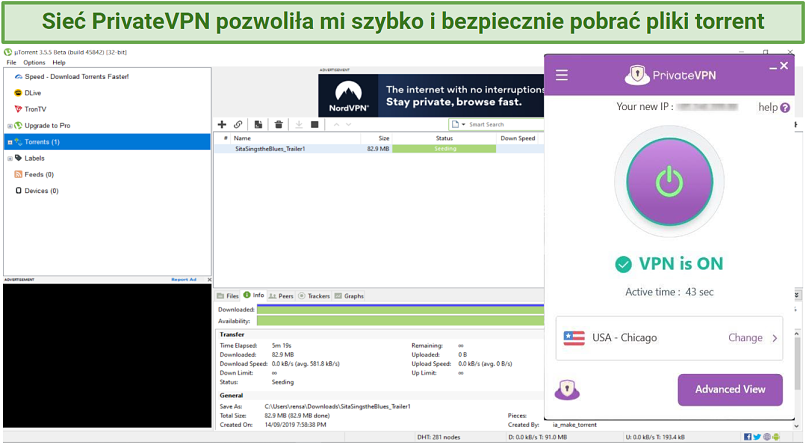The width and height of the screenshot is (806, 445).
Task: Click the Change arrow chevron in PrivateVPN
Action: coord(775,338)
